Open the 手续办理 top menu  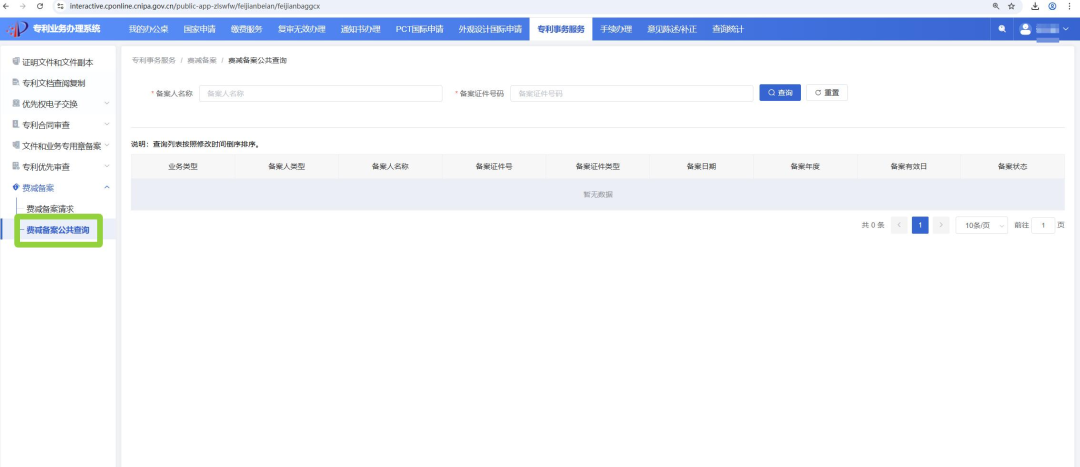615,30
